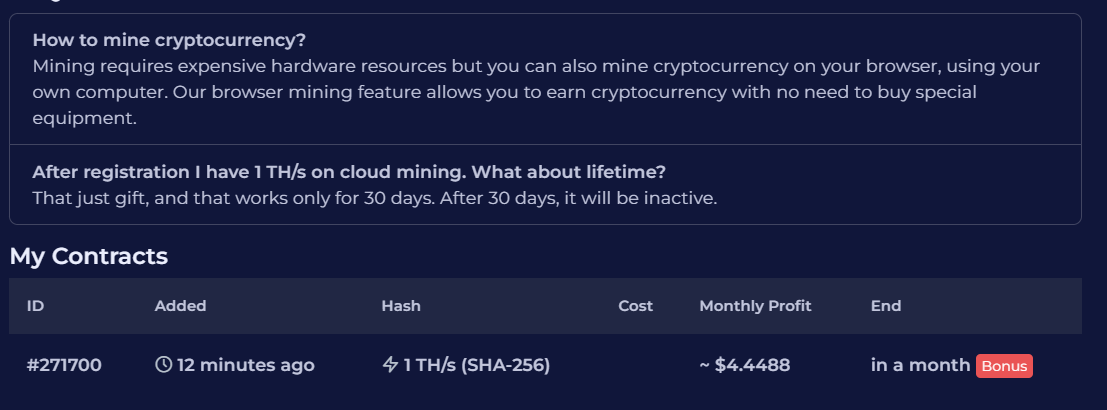Viewport: 1107px width, 410px height.
Task: Click the Monthly Profit column header
Action: pyautogui.click(x=755, y=306)
